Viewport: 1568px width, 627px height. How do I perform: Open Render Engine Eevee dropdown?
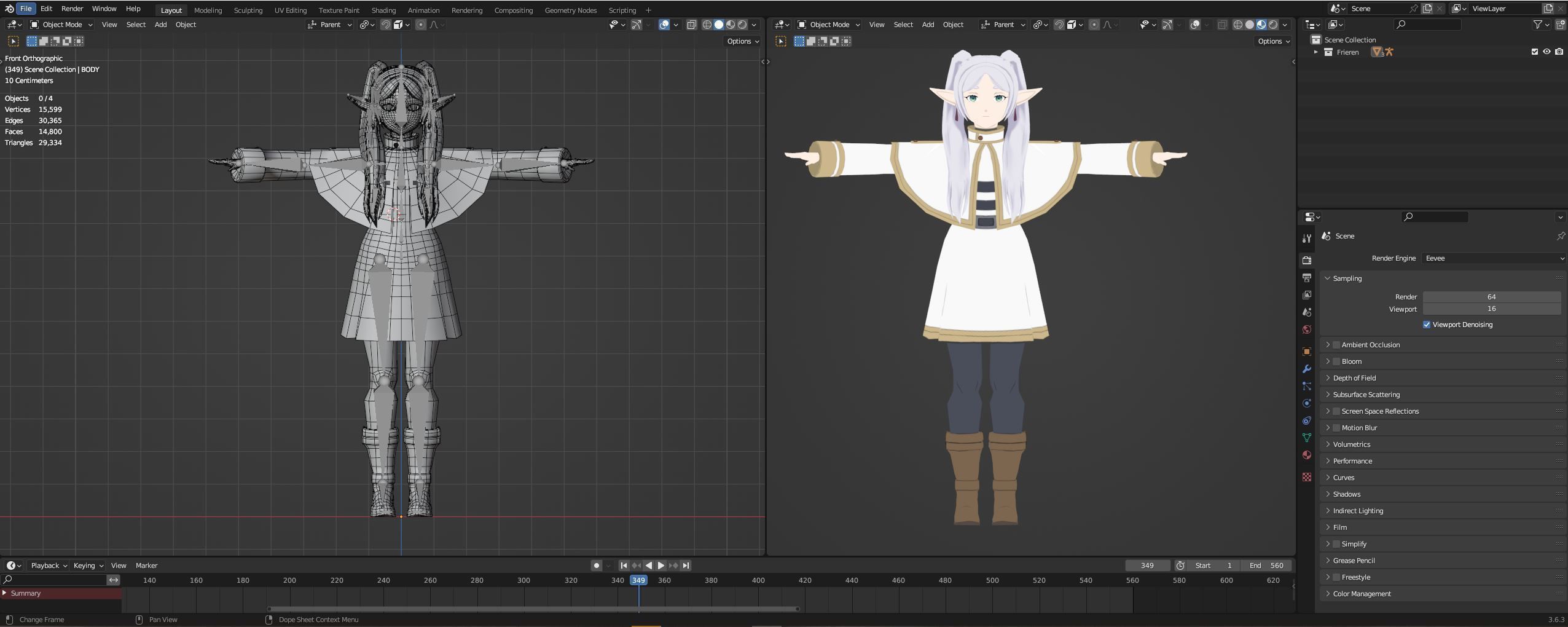pos(1494,258)
